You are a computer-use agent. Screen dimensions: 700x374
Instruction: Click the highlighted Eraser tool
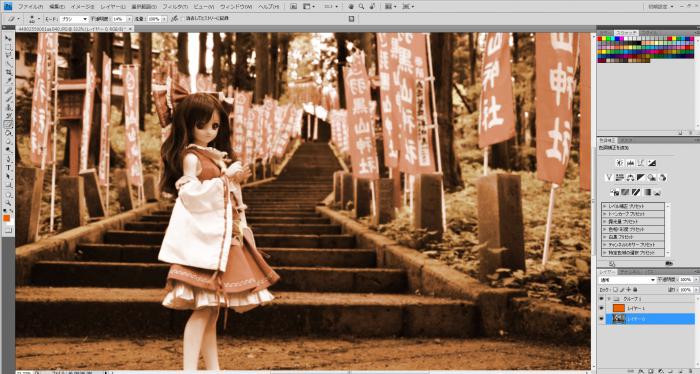point(8,125)
